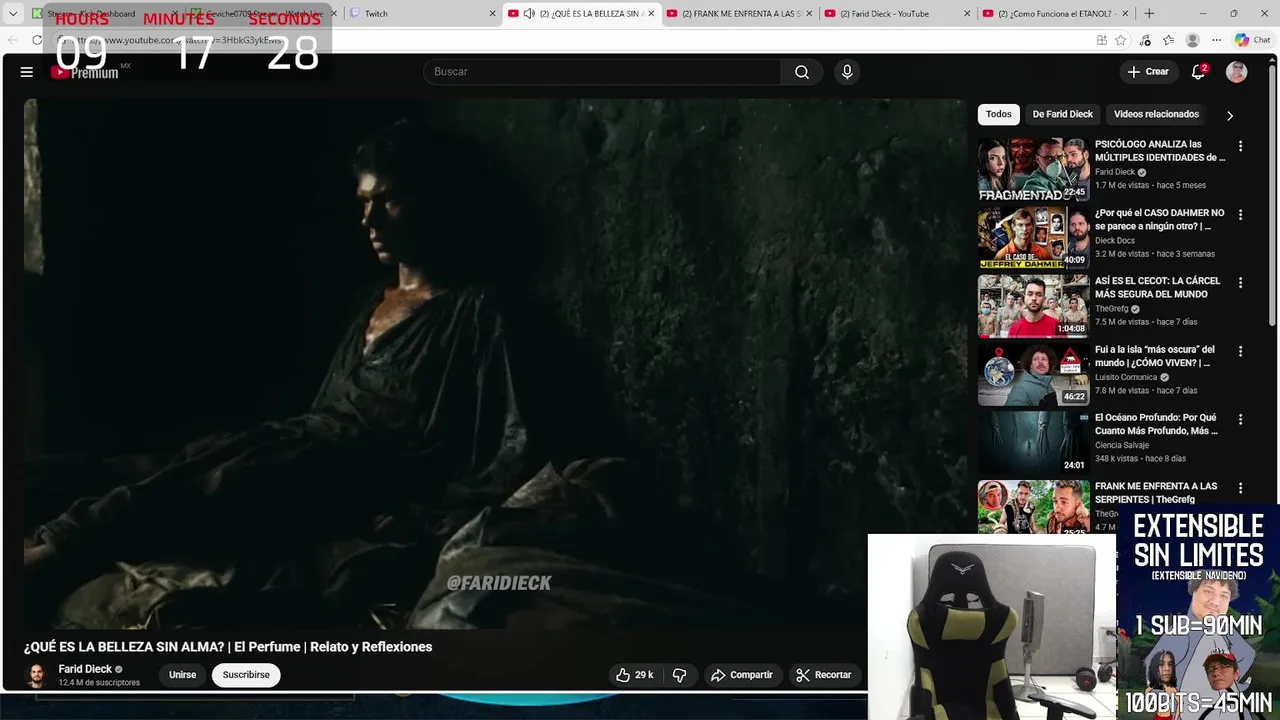Open the tab actions menu arrow
This screenshot has width=1280, height=720.
(x=13, y=13)
